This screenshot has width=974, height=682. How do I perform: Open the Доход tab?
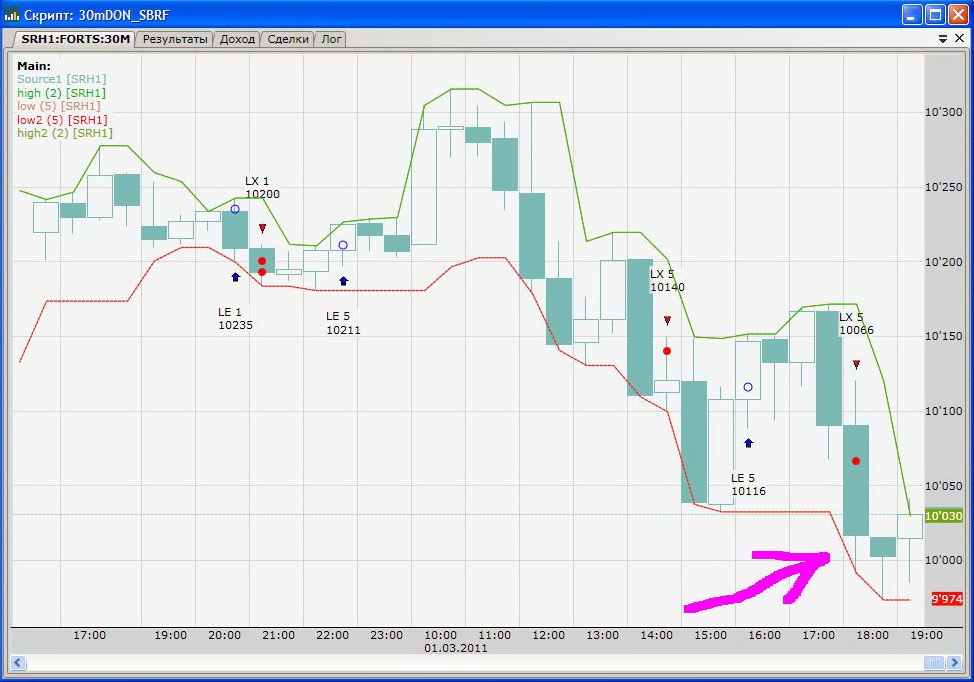pyautogui.click(x=237, y=39)
